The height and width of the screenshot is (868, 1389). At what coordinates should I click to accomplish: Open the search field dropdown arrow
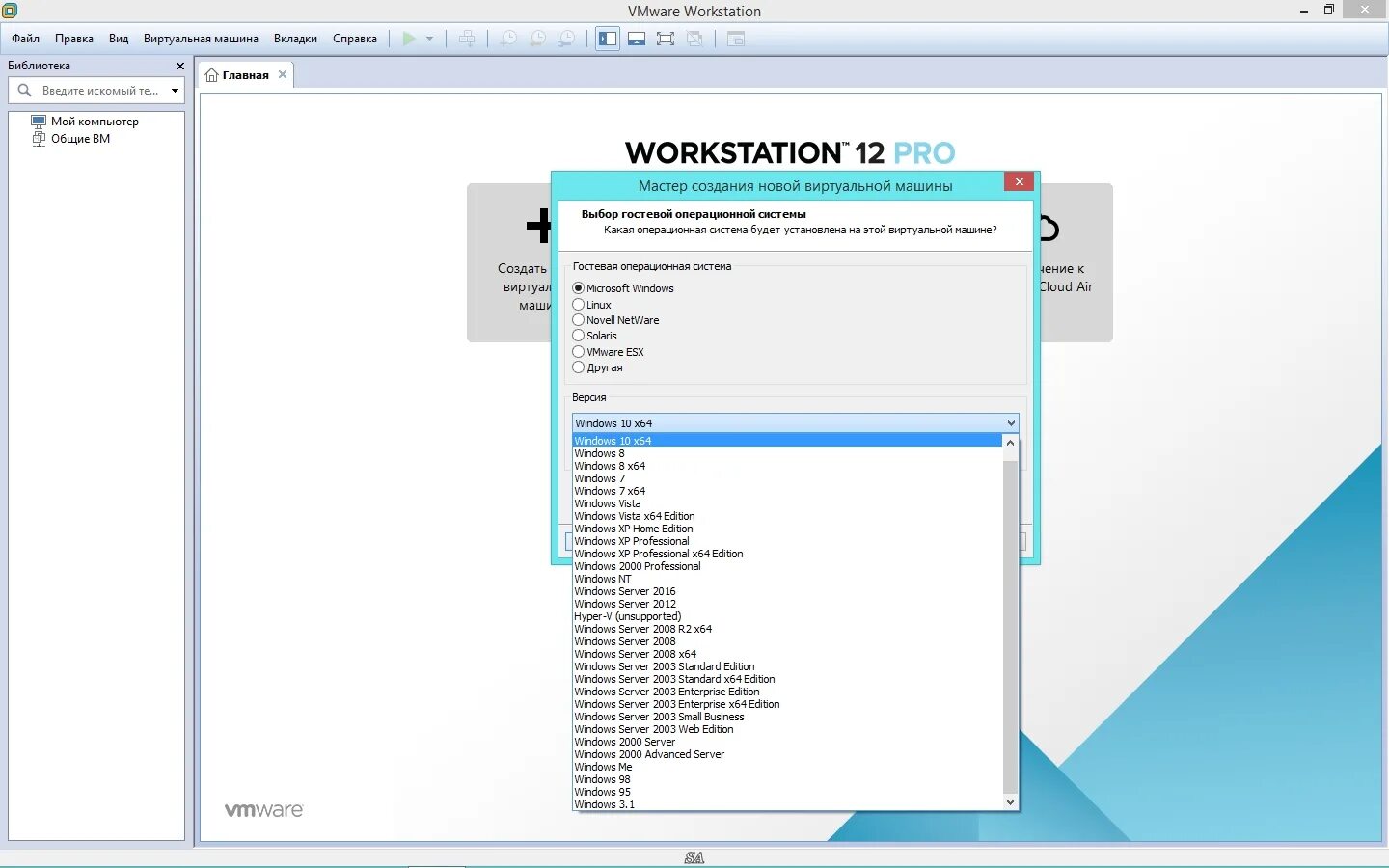pyautogui.click(x=175, y=90)
